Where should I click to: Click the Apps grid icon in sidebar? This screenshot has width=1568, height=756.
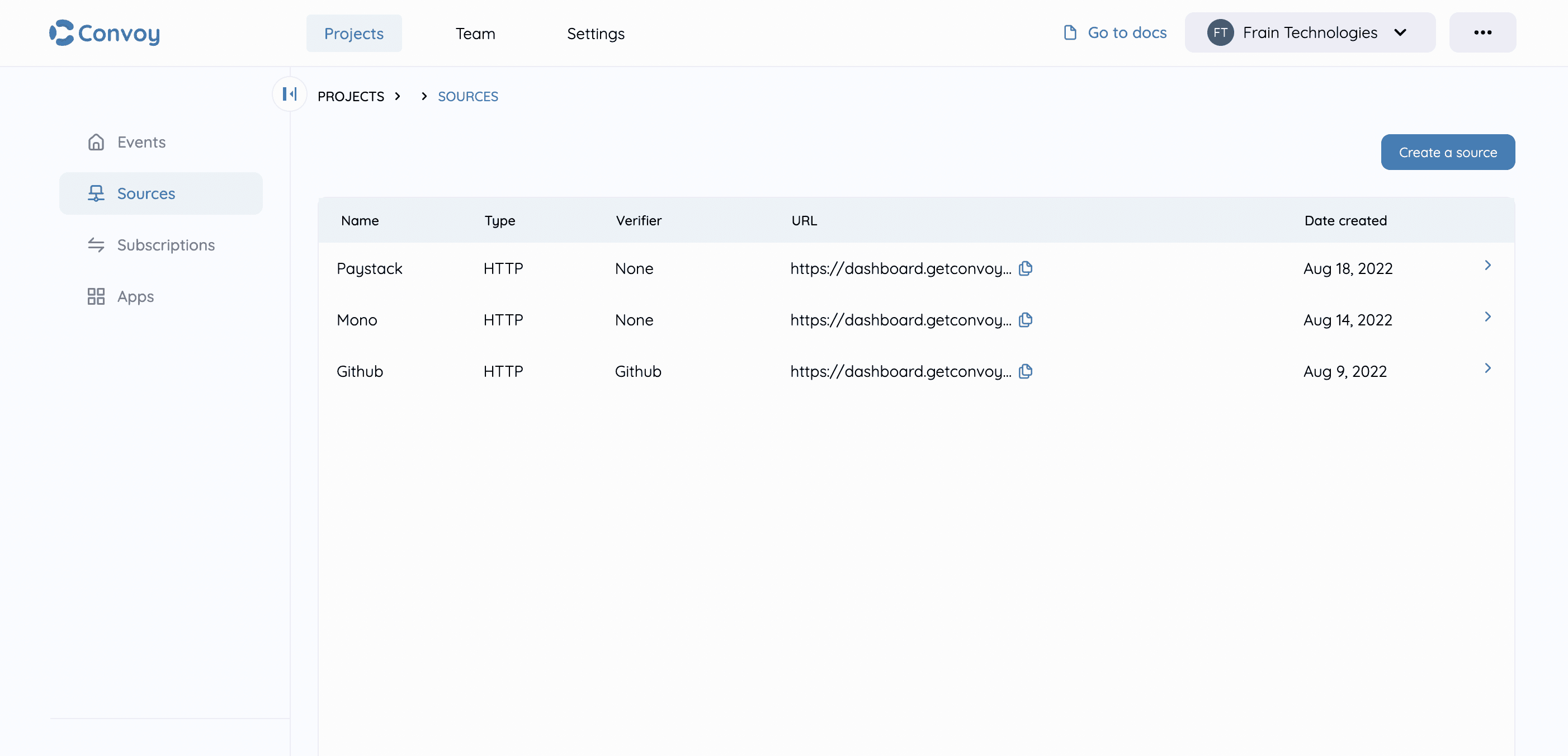pyautogui.click(x=96, y=296)
